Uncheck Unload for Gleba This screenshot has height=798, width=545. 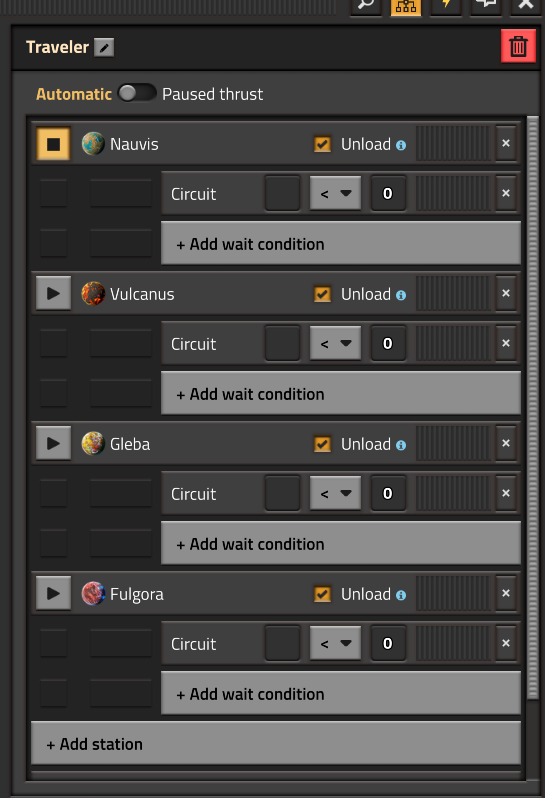pos(322,444)
